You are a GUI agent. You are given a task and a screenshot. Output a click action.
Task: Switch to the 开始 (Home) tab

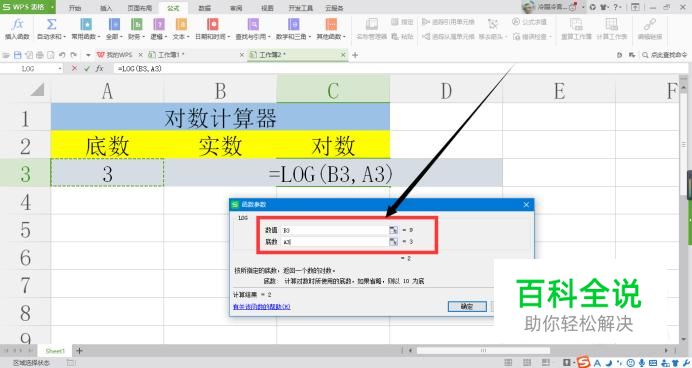point(75,8)
